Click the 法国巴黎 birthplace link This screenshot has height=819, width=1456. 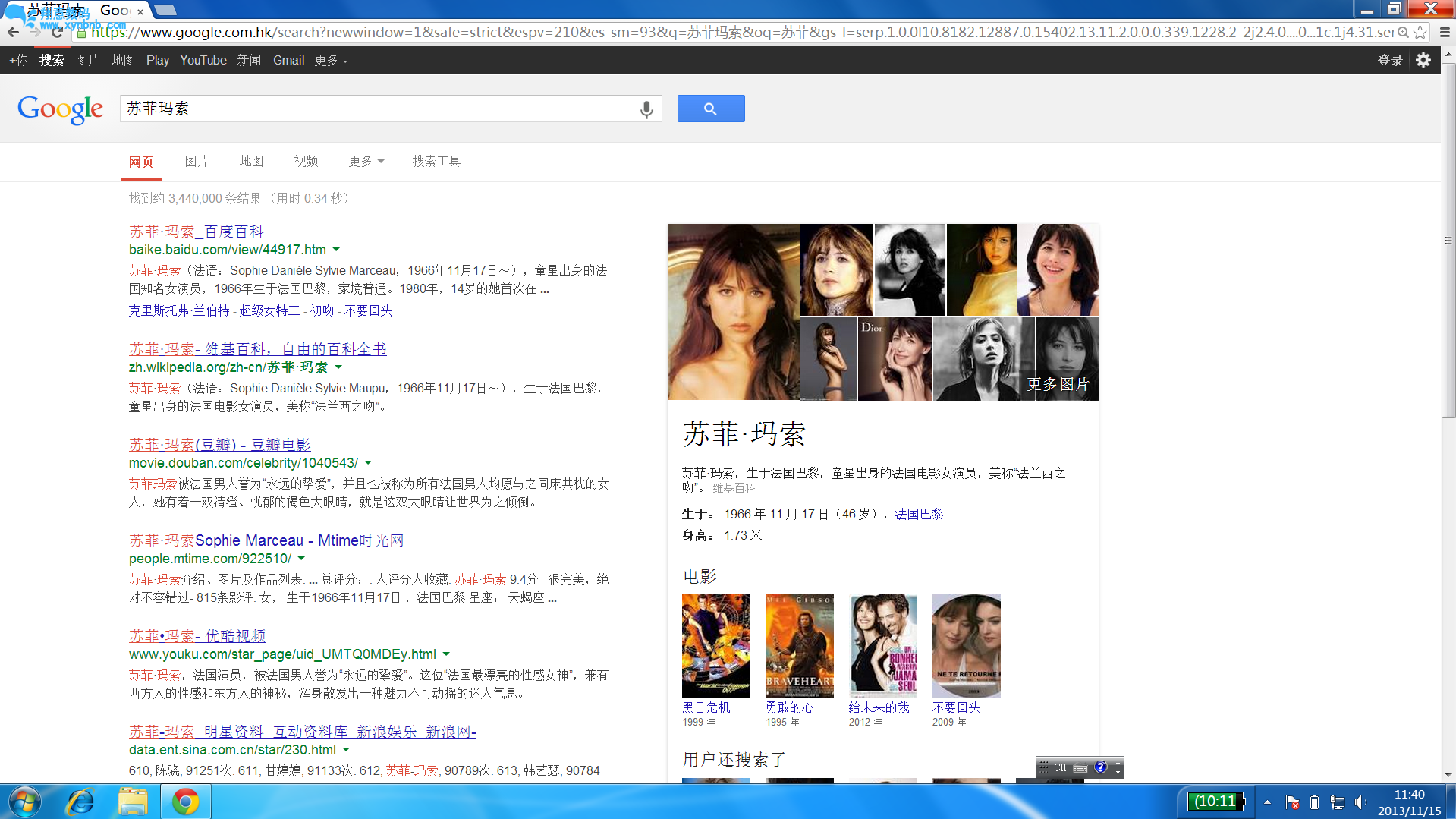(919, 514)
